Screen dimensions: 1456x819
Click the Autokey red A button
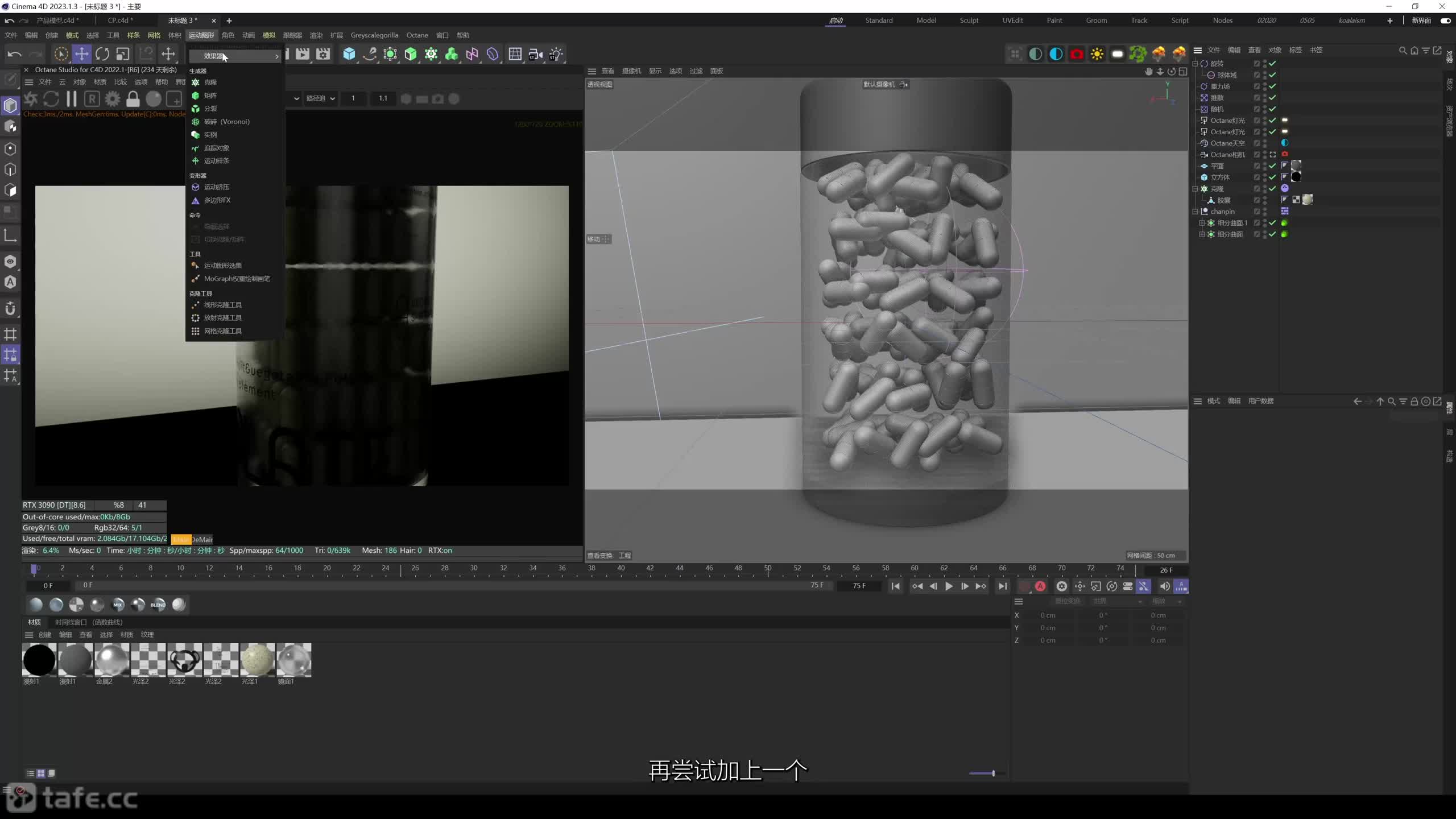click(1040, 586)
